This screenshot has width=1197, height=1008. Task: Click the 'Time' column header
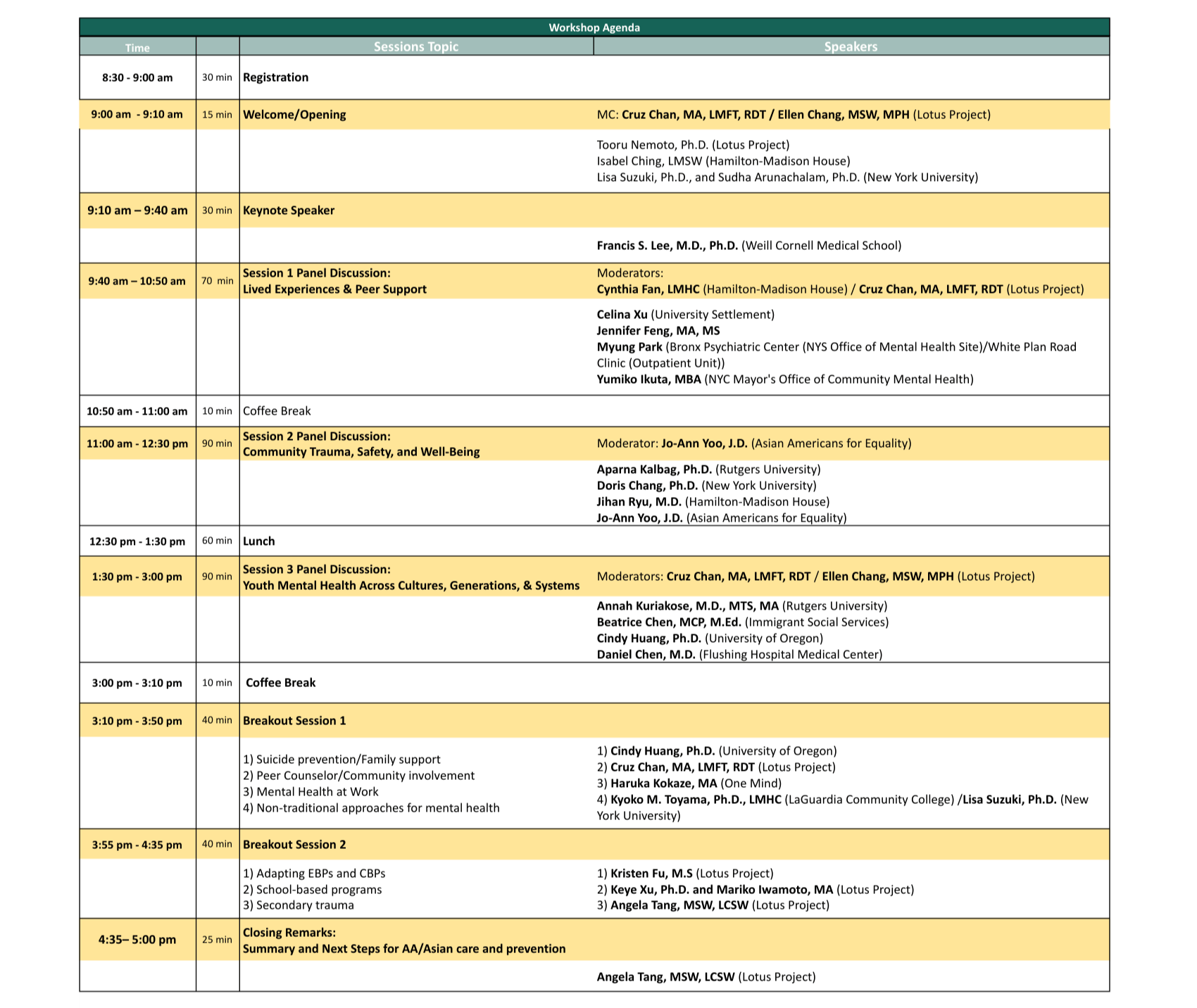pyautogui.click(x=137, y=47)
